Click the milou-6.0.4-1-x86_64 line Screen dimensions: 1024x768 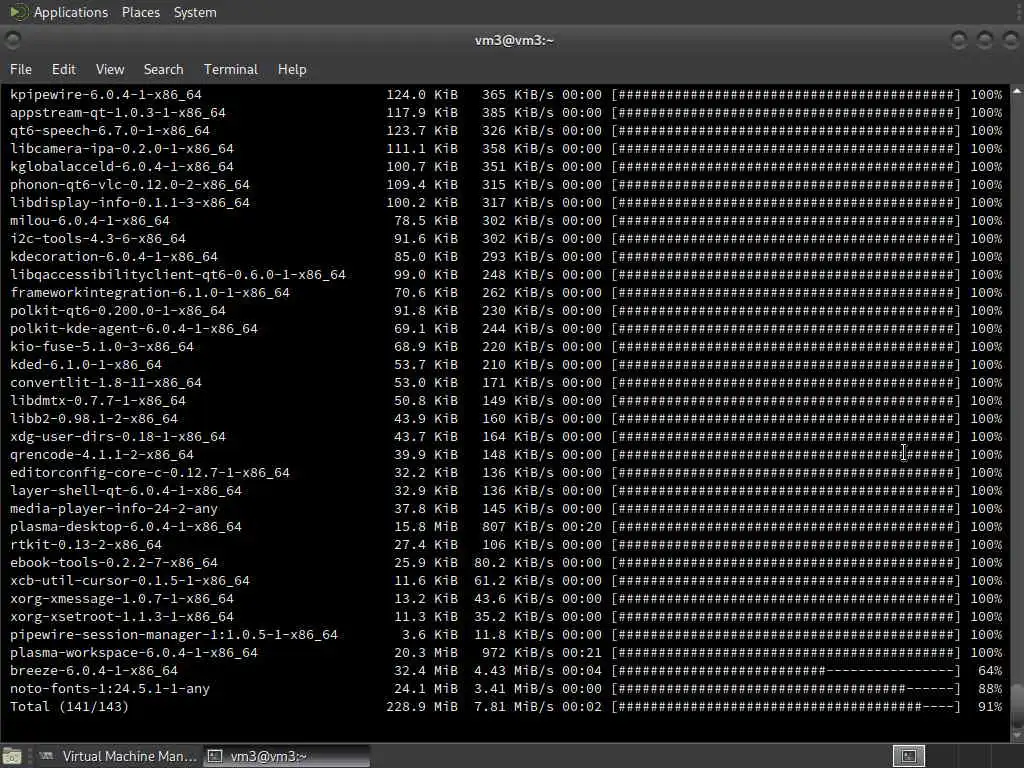(506, 221)
